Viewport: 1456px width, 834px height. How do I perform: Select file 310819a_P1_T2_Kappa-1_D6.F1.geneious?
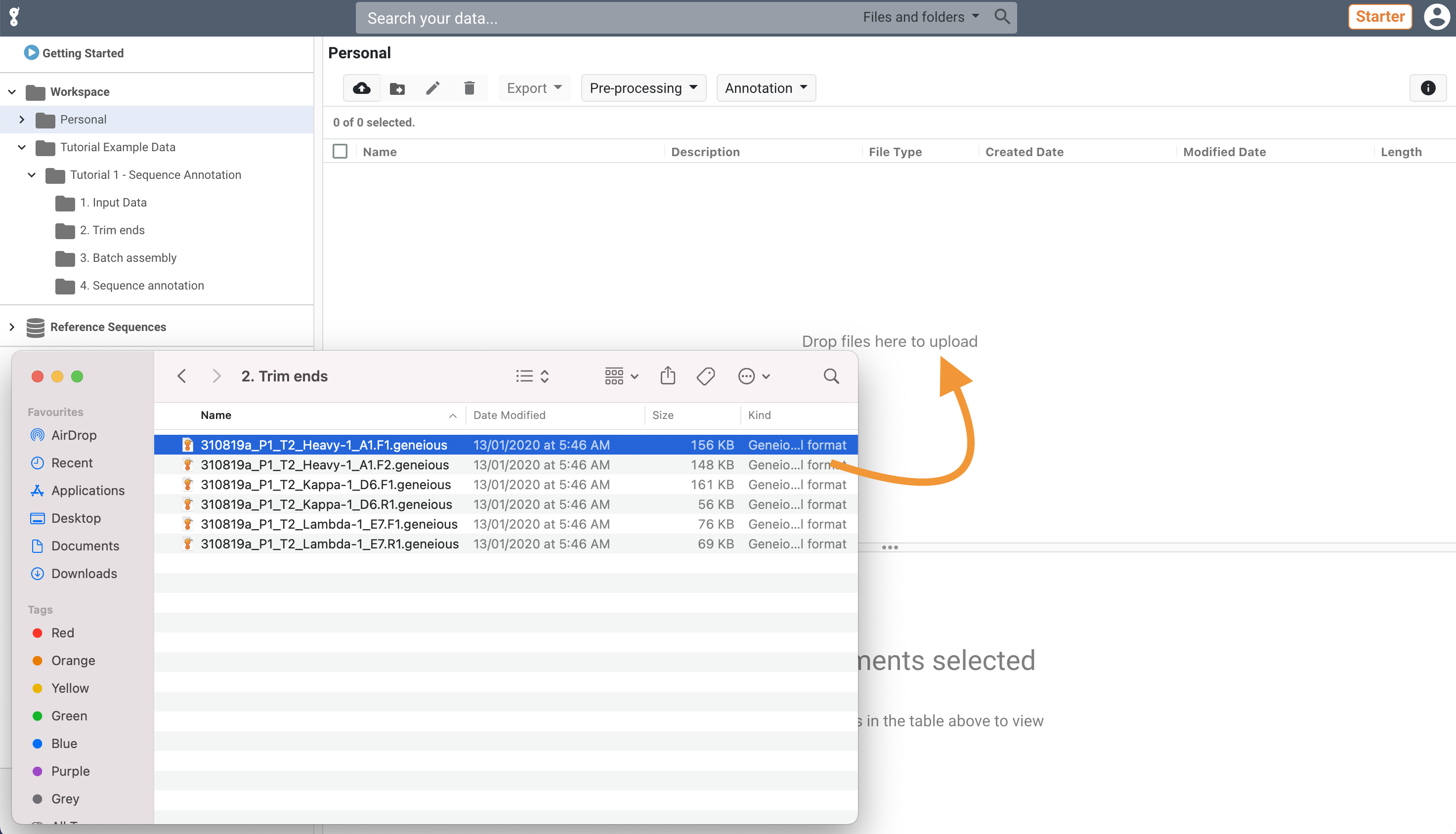[506, 485]
